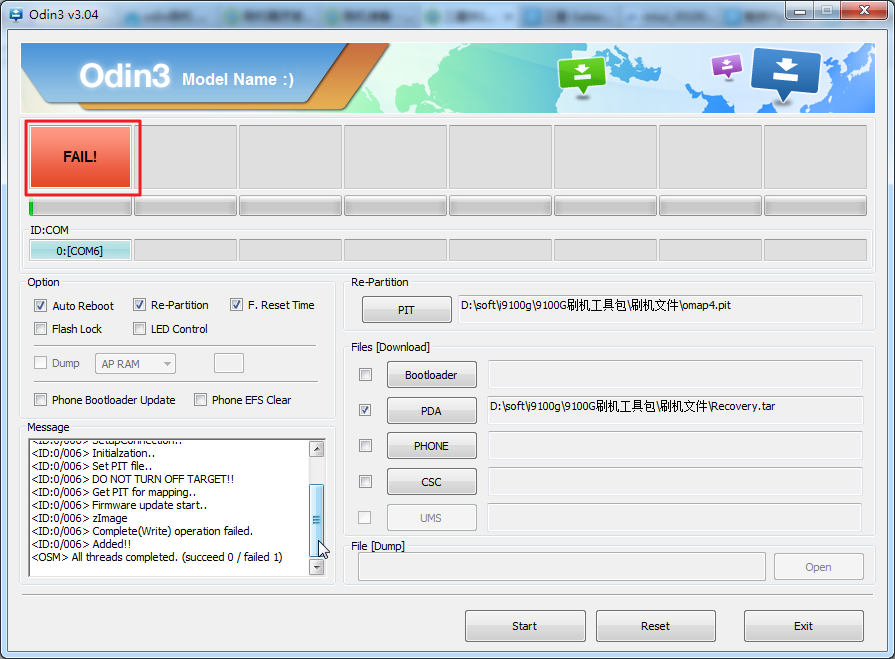
Task: Click the PDA Recovery.tar path field
Action: point(675,410)
